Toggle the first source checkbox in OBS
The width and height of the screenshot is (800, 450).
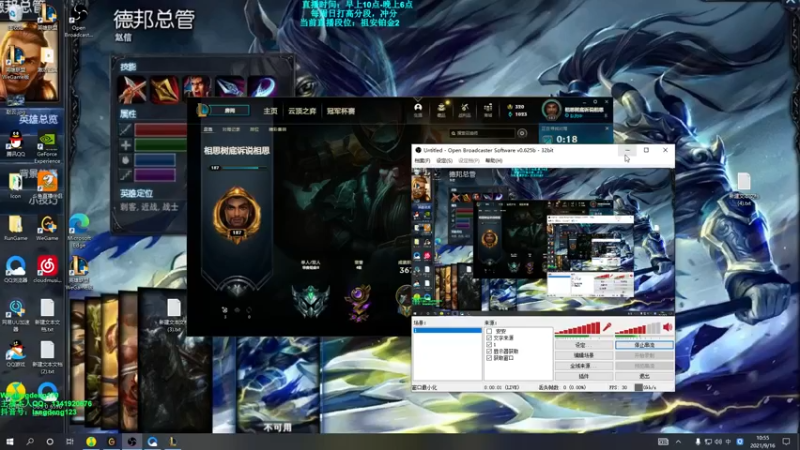[489, 331]
